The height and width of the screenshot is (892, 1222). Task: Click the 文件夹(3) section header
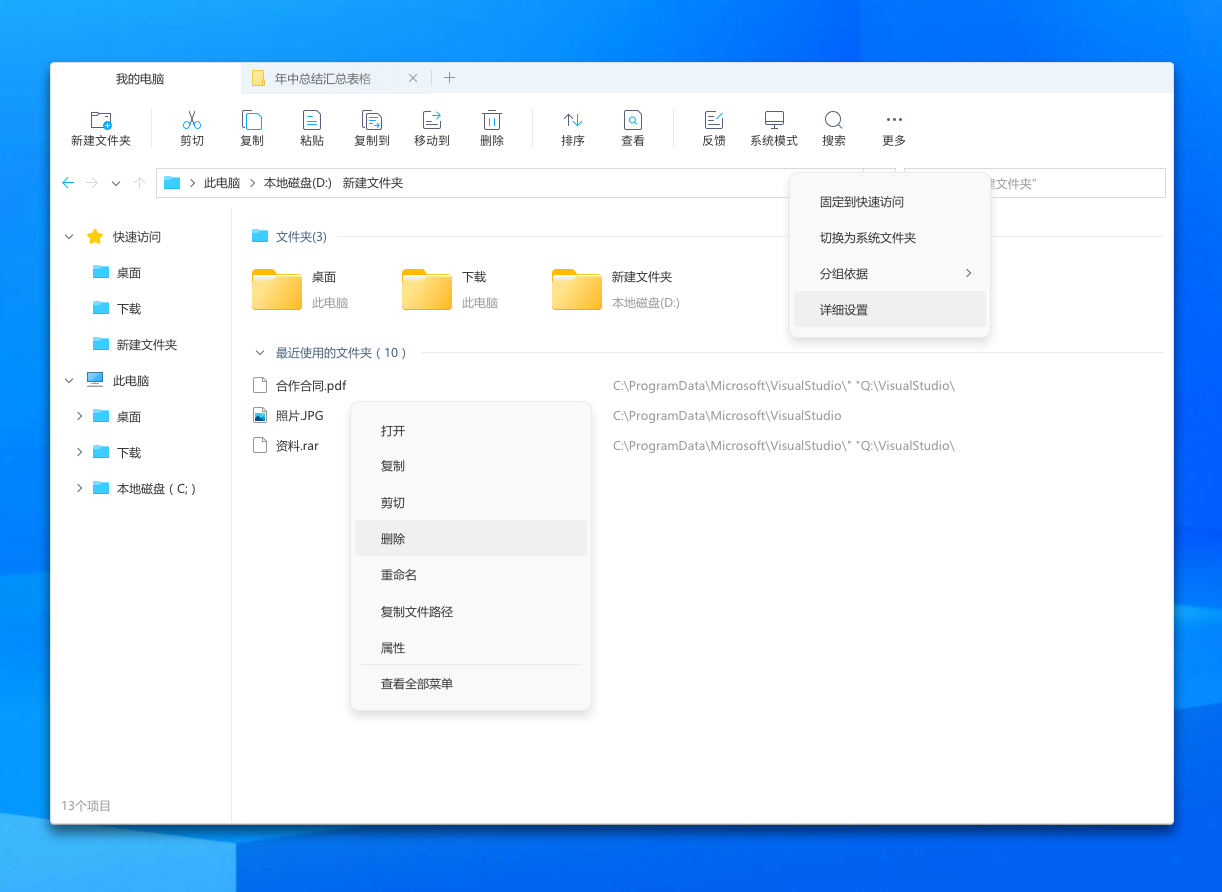click(x=301, y=237)
